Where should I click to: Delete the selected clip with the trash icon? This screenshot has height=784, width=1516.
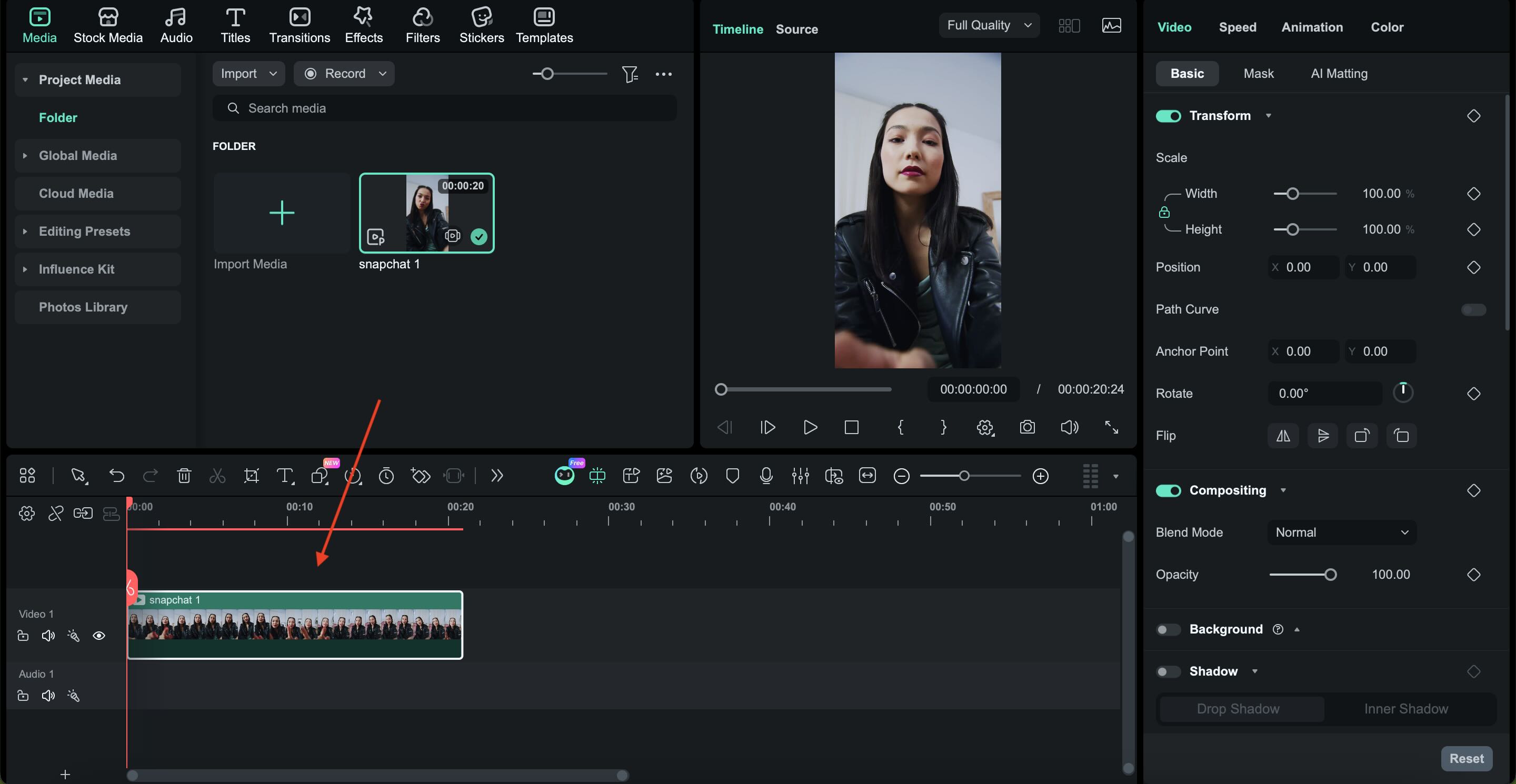click(x=184, y=476)
